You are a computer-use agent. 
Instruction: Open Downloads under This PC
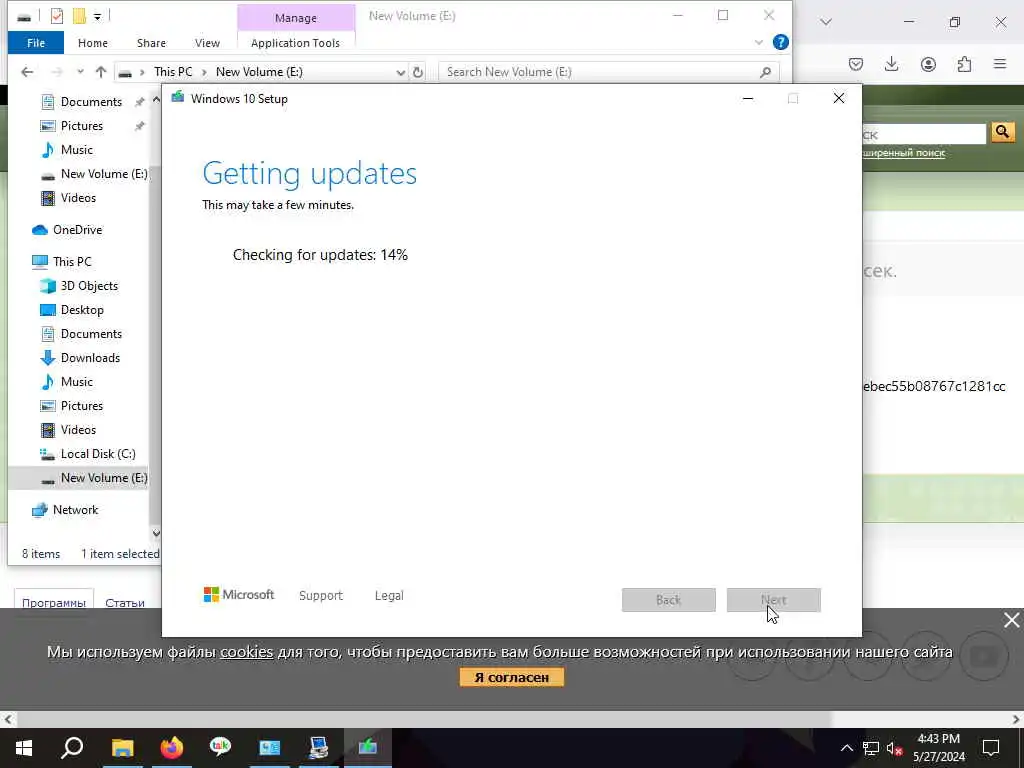click(90, 358)
